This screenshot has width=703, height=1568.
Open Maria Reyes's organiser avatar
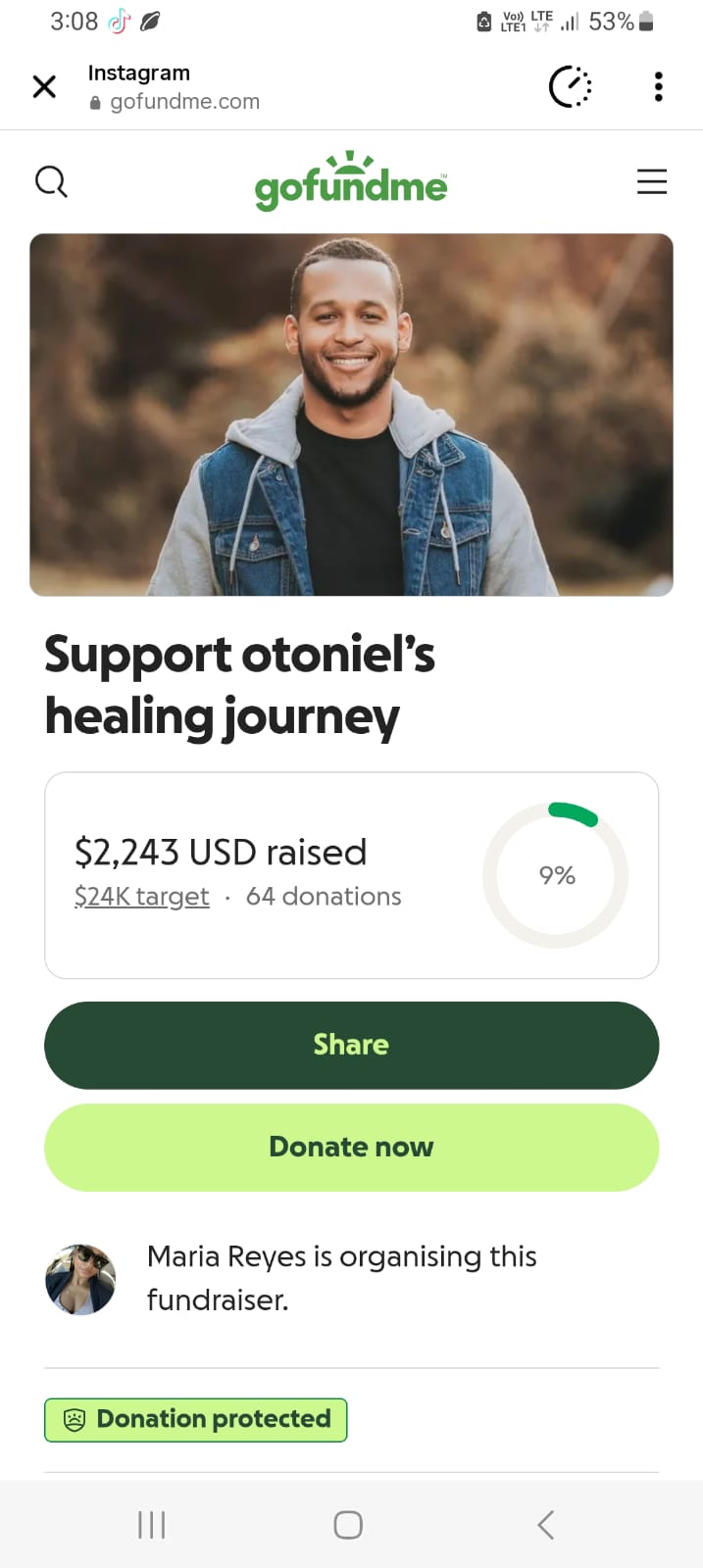(x=80, y=1279)
